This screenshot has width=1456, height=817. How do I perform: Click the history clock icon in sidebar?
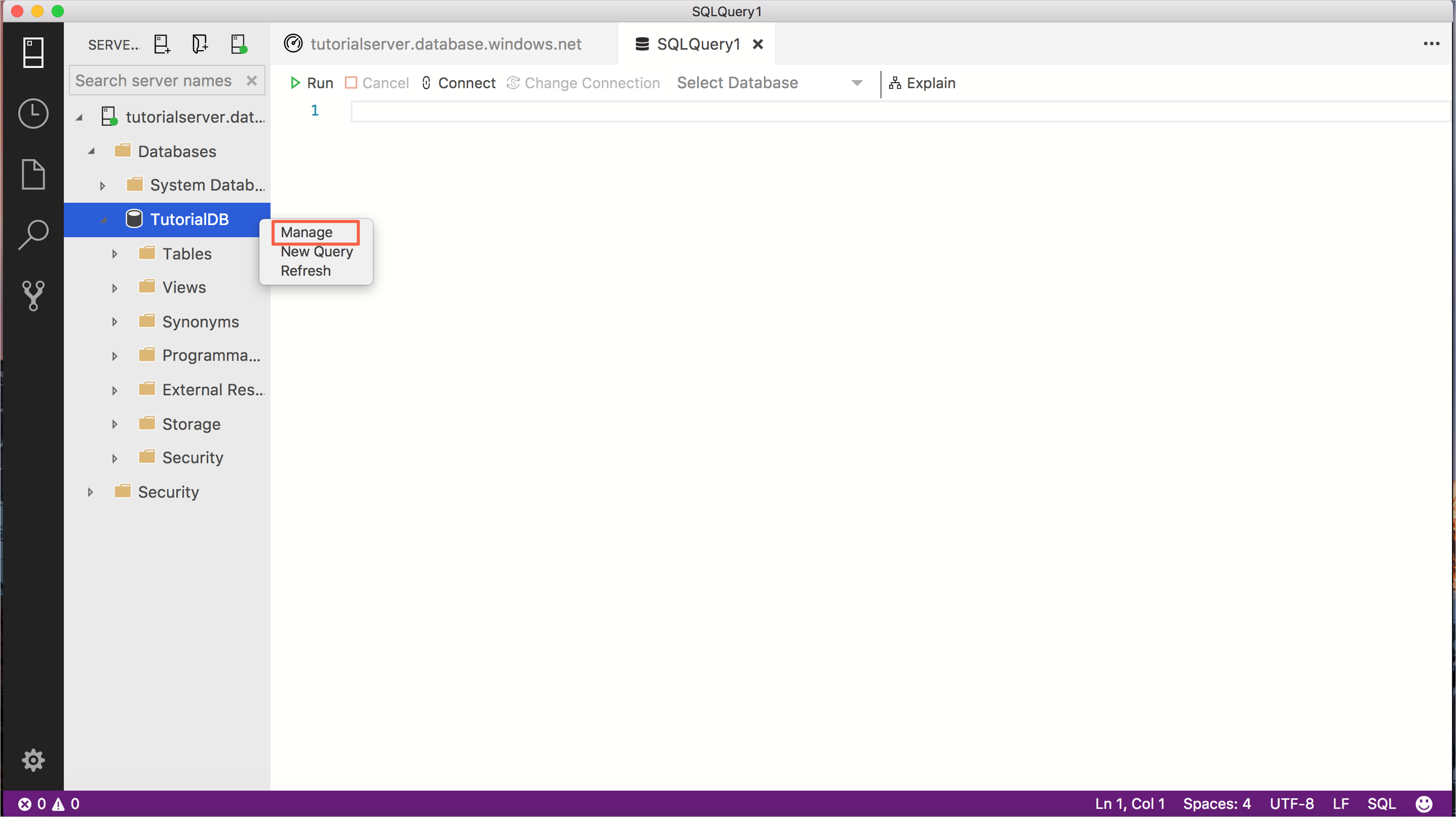point(33,113)
